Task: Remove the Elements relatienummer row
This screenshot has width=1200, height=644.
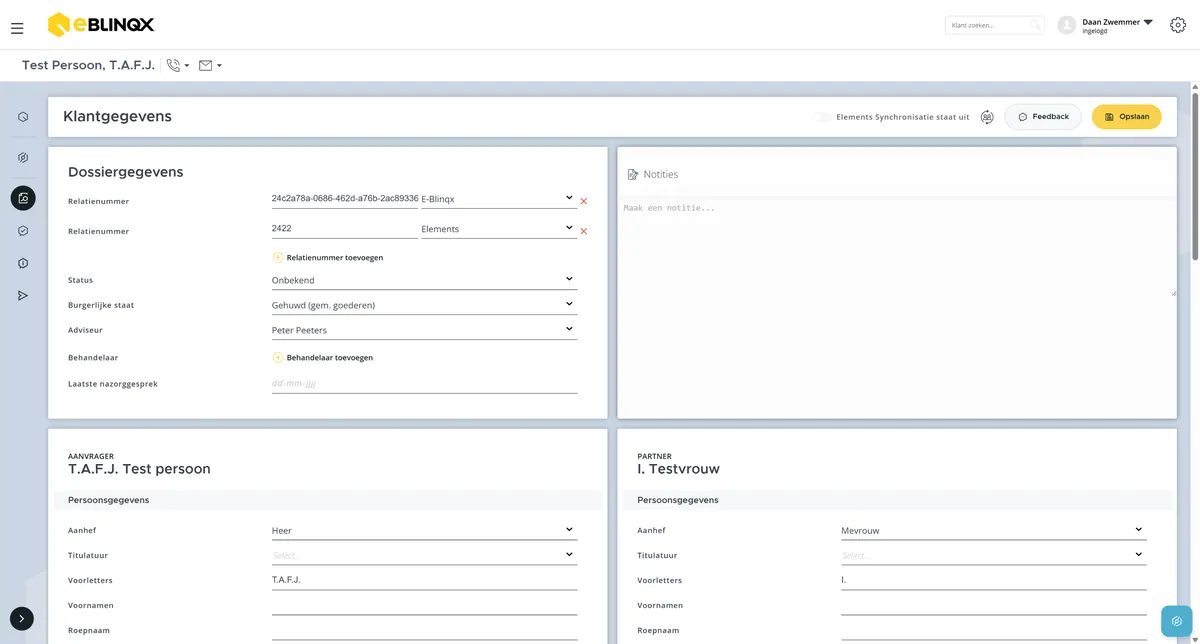Action: click(584, 231)
